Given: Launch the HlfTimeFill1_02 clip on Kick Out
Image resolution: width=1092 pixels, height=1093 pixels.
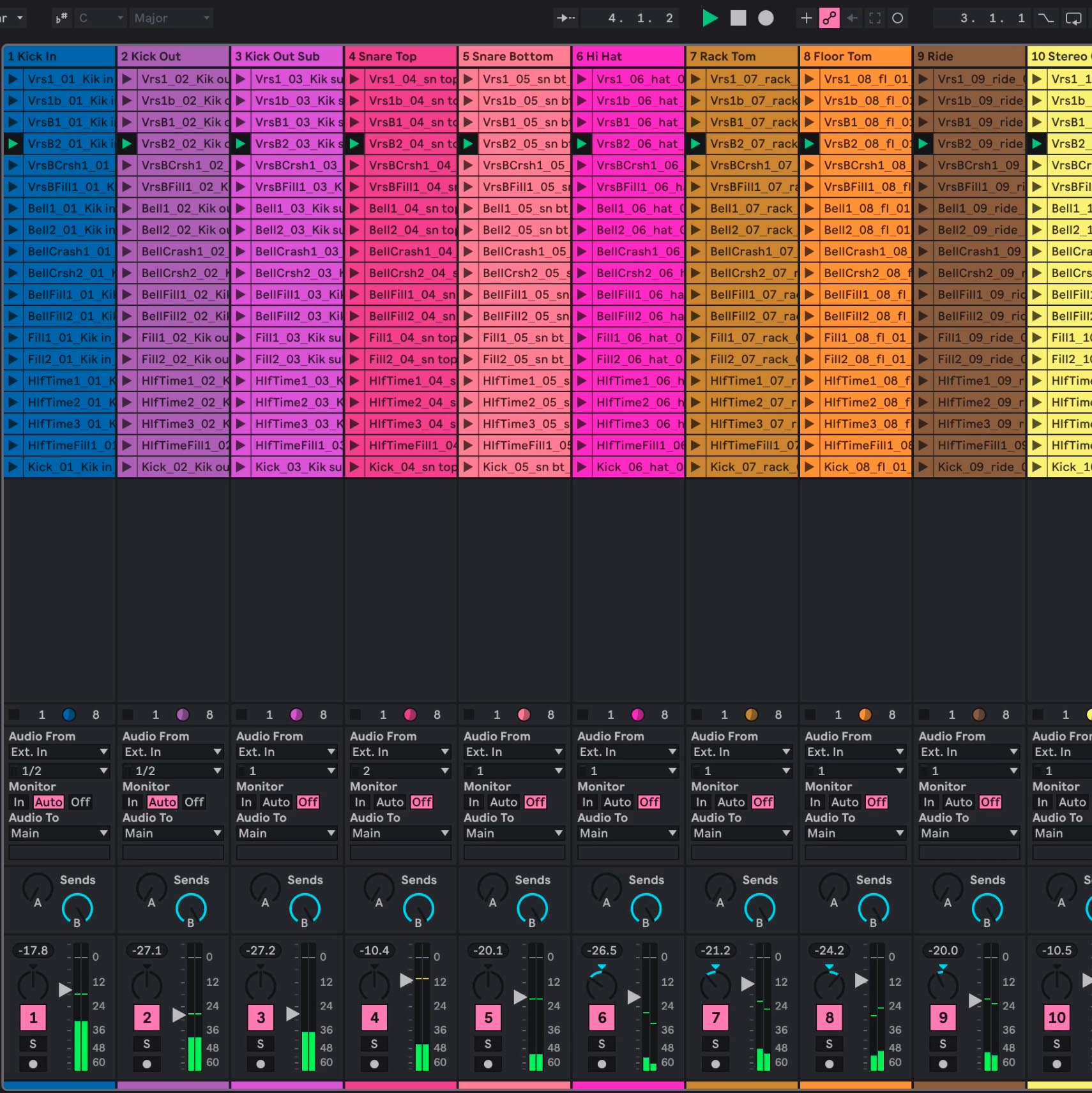Looking at the screenshot, I should (126, 446).
